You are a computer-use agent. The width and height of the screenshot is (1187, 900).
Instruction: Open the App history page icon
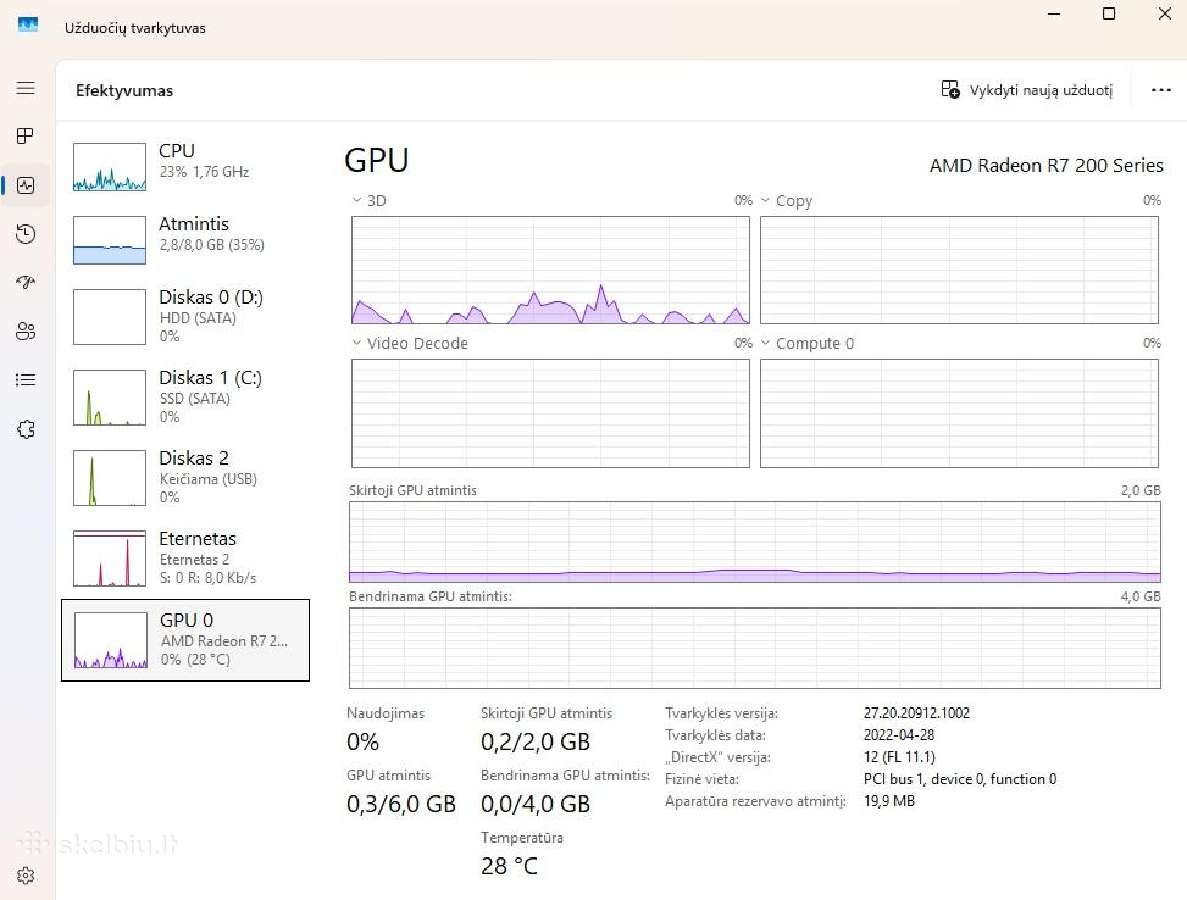pyautogui.click(x=26, y=234)
